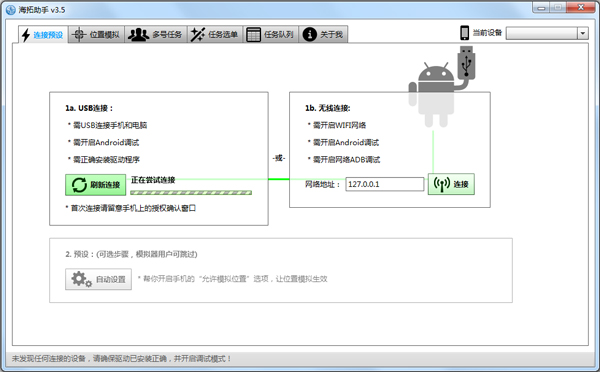Open the 多号任务 tab

(155, 34)
